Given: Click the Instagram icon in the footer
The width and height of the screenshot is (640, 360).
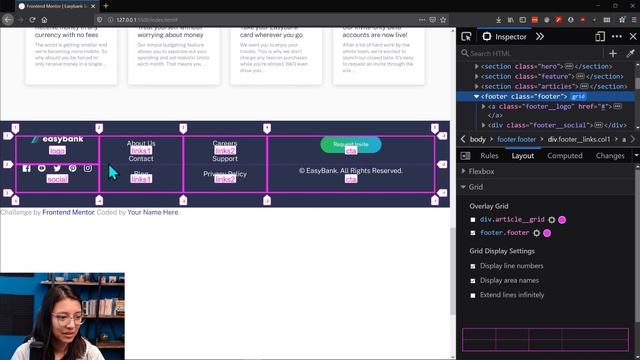Looking at the screenshot, I should (x=88, y=168).
